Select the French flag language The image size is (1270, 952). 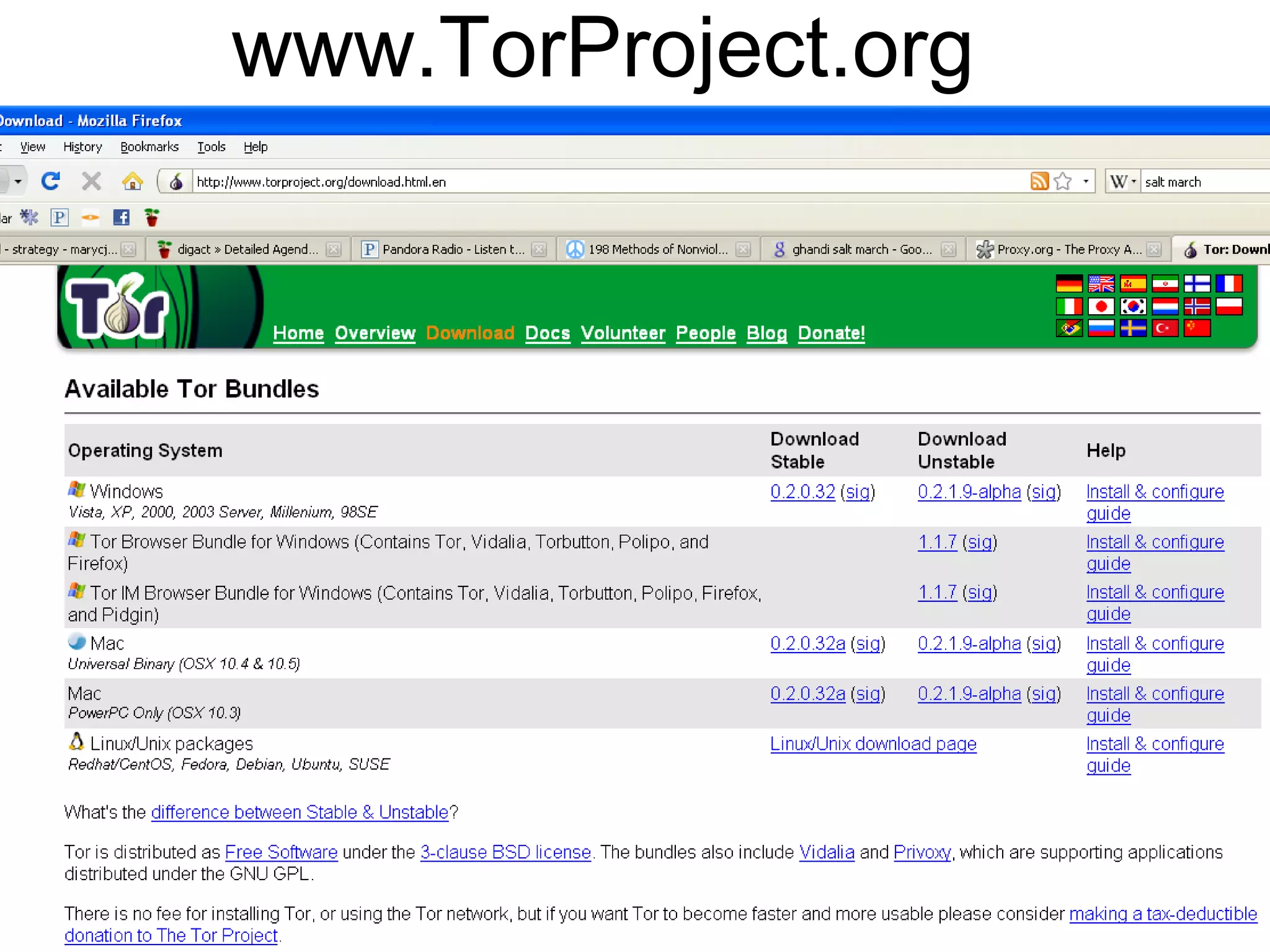(1228, 284)
